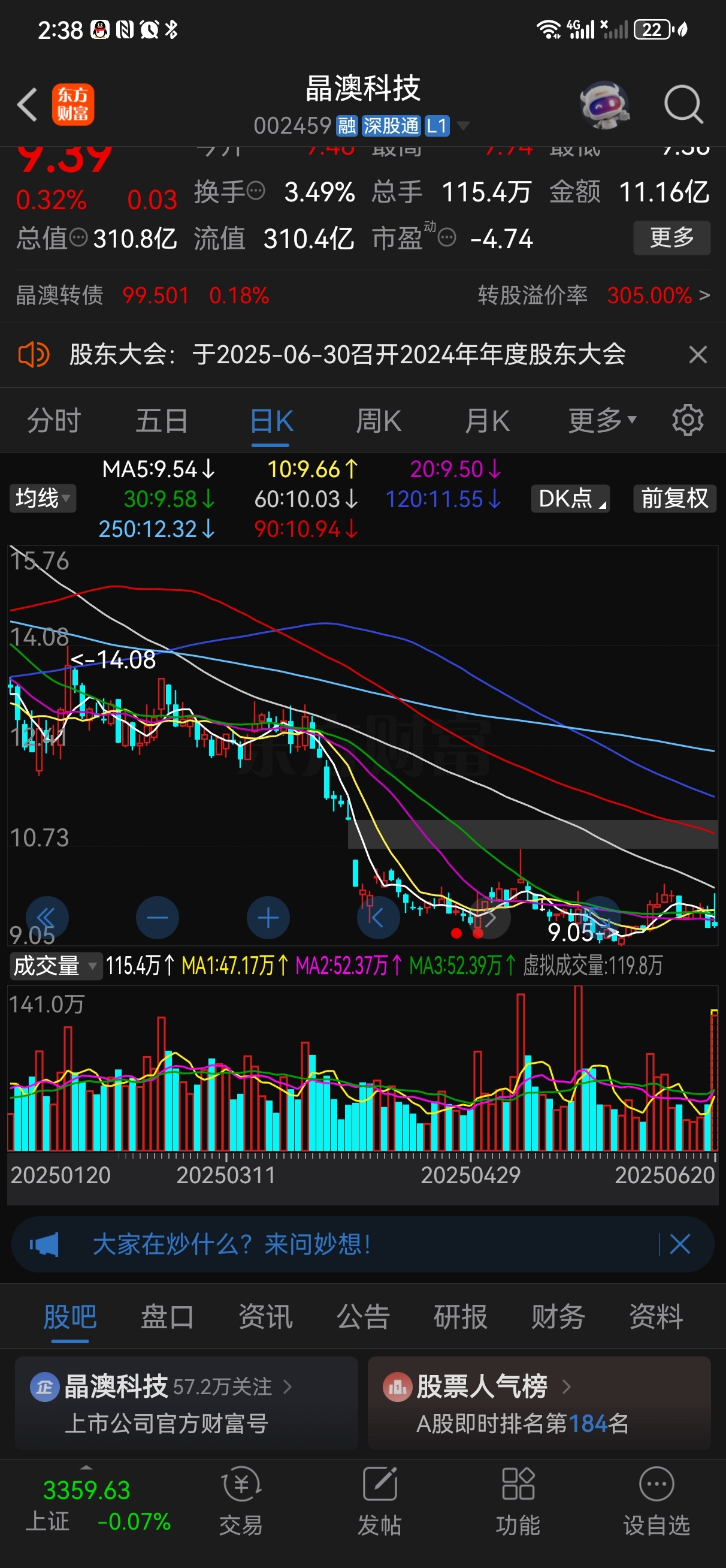Tap the search magnifier icon
The image size is (726, 1568).
(x=683, y=105)
